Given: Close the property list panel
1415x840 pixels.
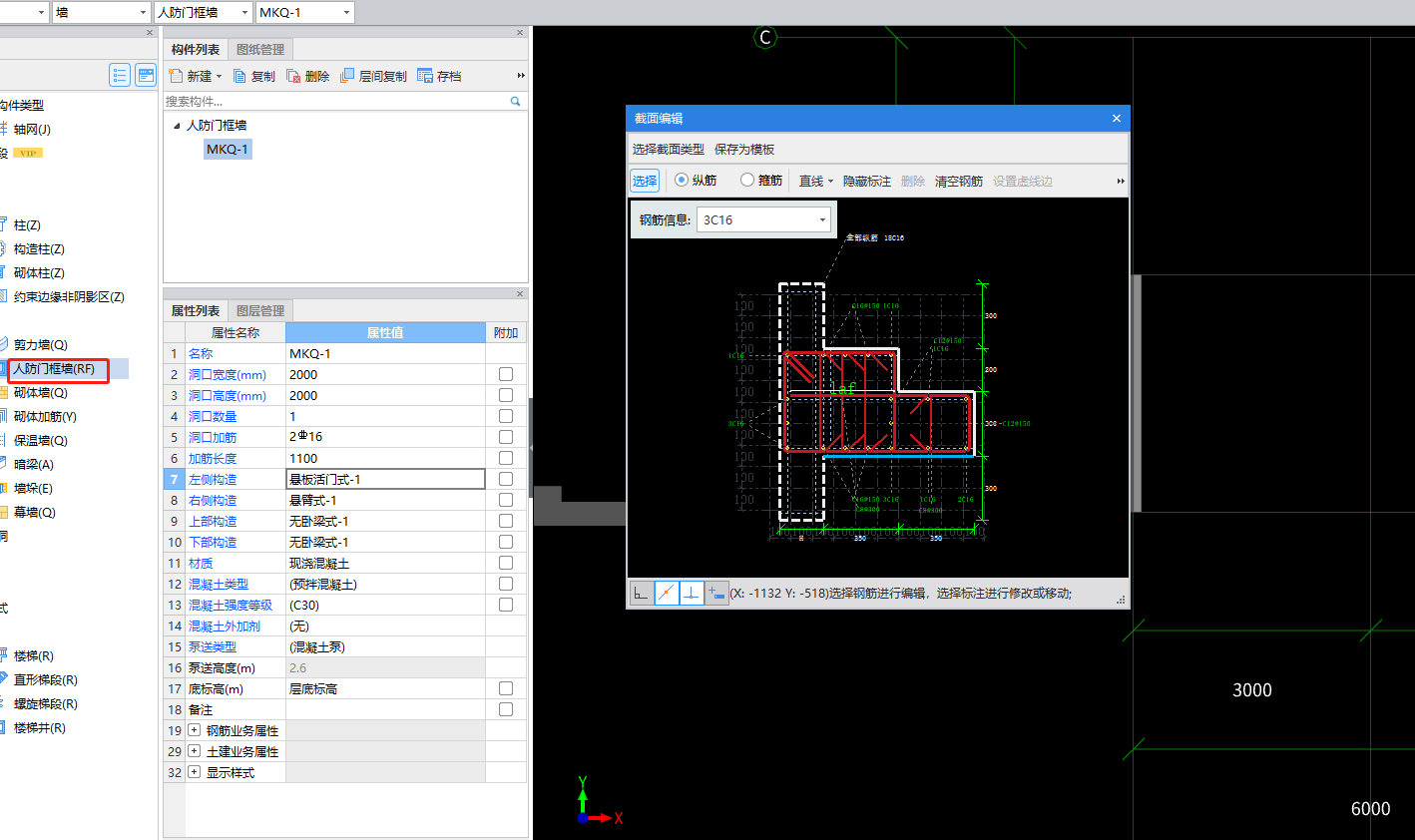Looking at the screenshot, I should click(x=520, y=294).
